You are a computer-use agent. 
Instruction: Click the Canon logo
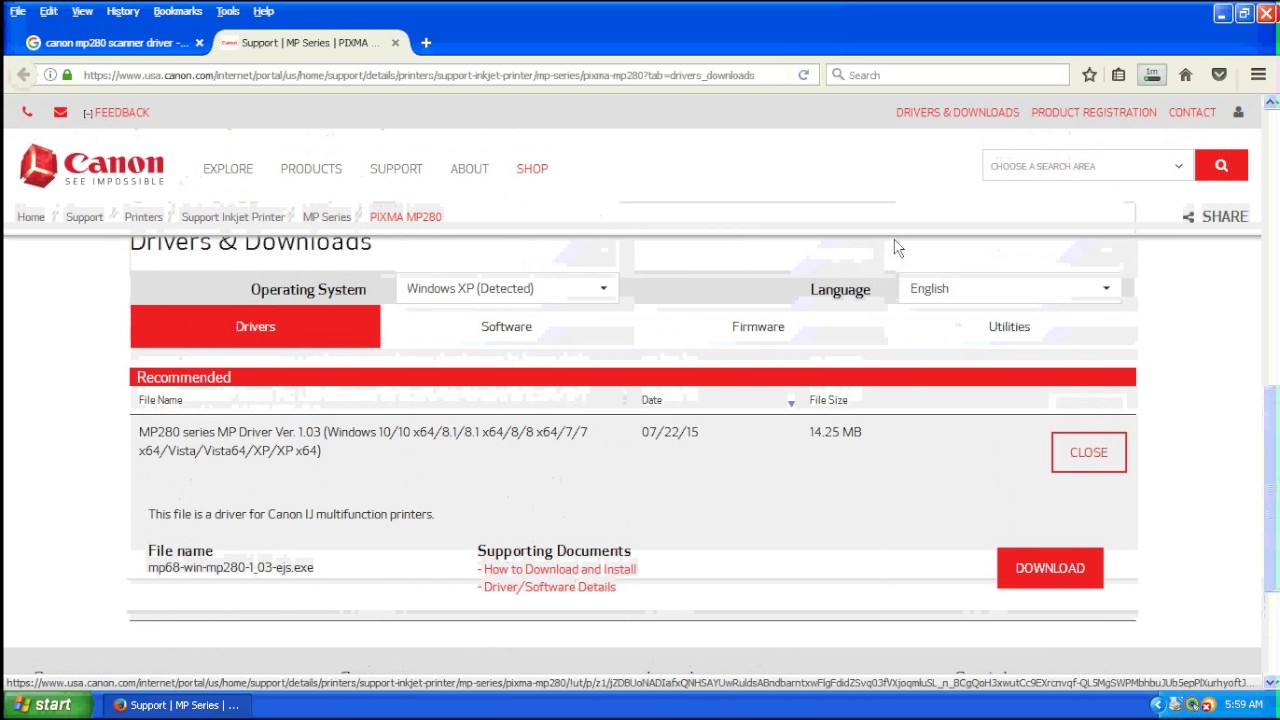point(92,166)
